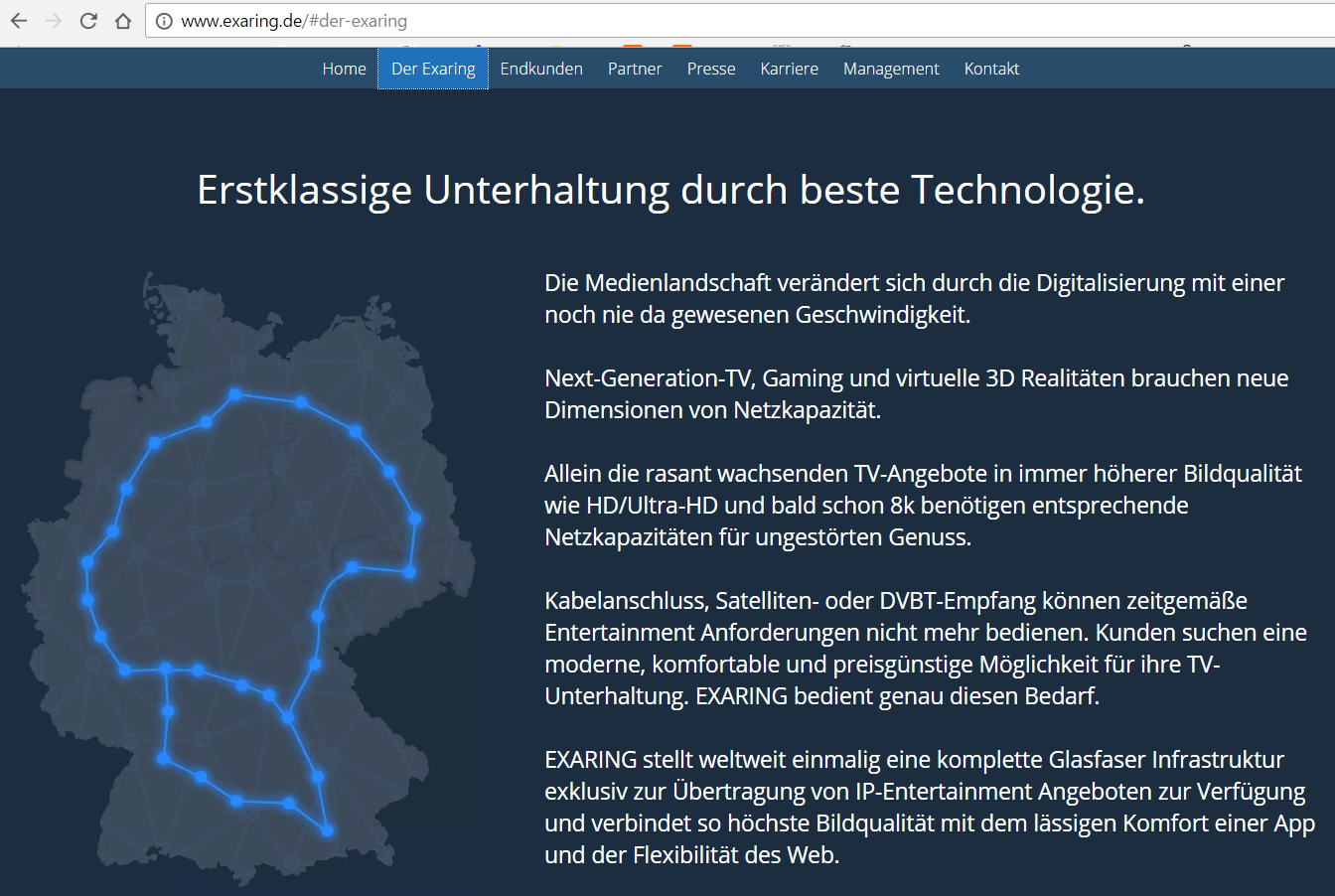Jump to the Management section
This screenshot has height=896, width=1335.
pyautogui.click(x=891, y=69)
